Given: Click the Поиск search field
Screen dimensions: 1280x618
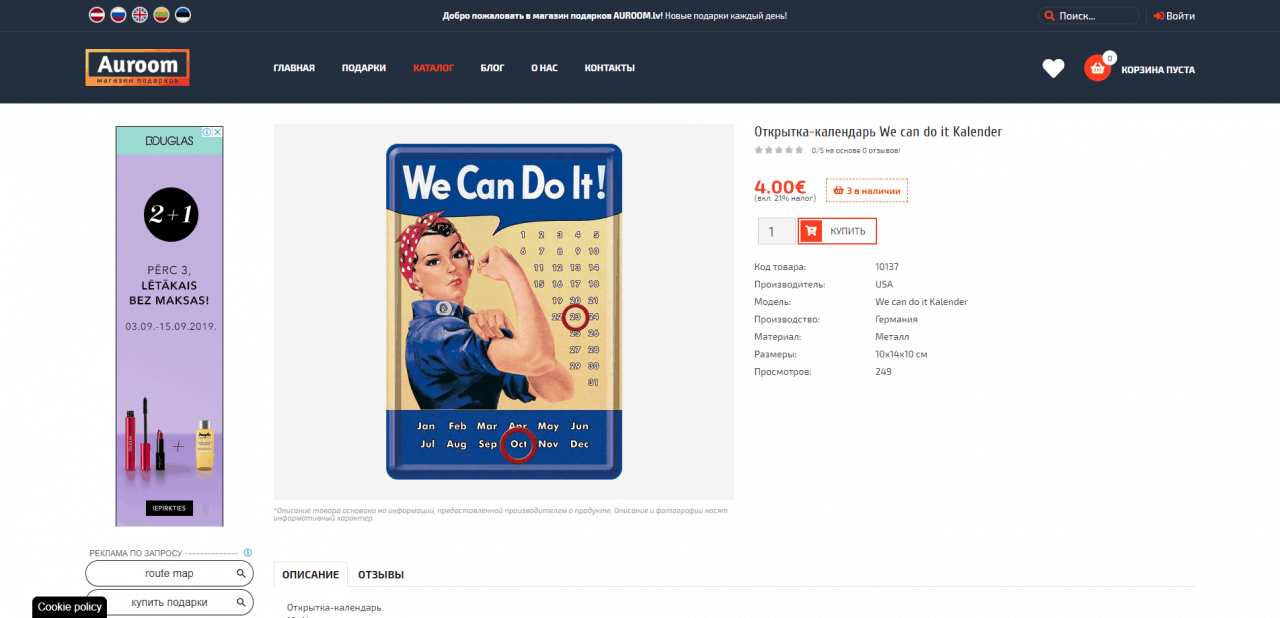Looking at the screenshot, I should pyautogui.click(x=1094, y=16).
